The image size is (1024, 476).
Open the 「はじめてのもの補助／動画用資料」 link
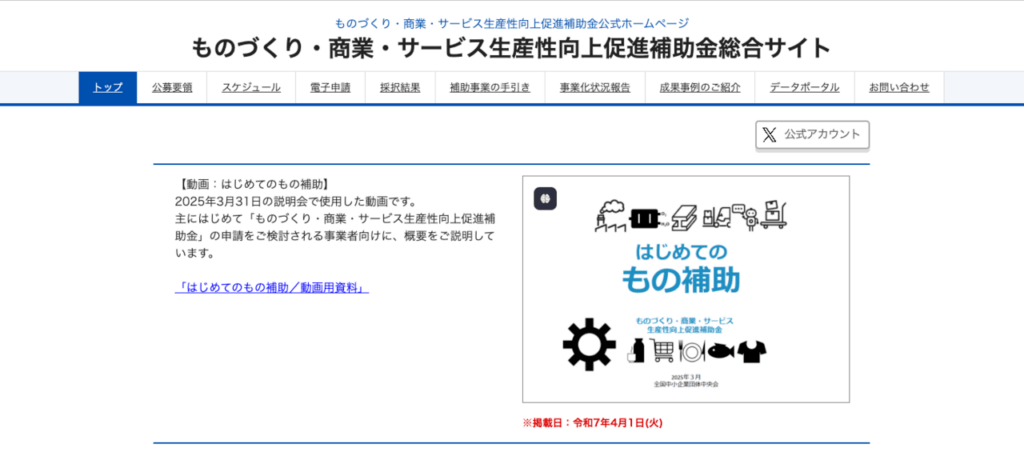(x=272, y=287)
